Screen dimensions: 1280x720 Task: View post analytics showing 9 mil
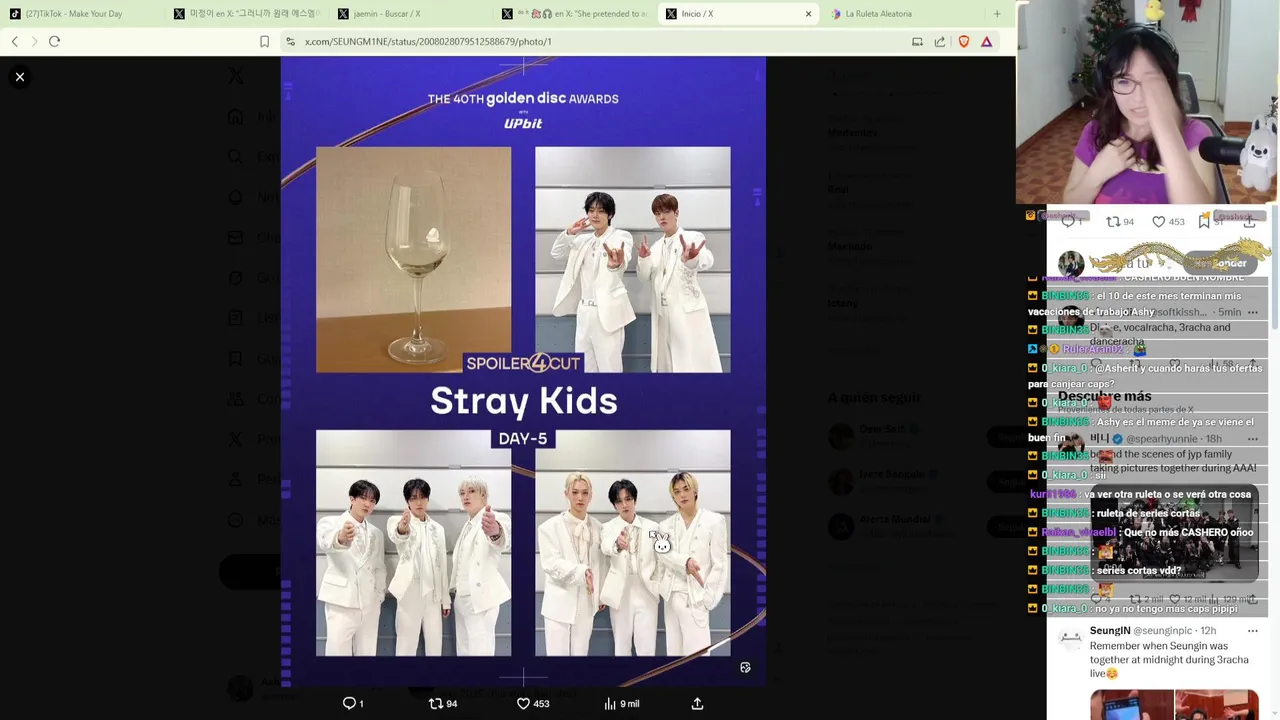(x=621, y=703)
